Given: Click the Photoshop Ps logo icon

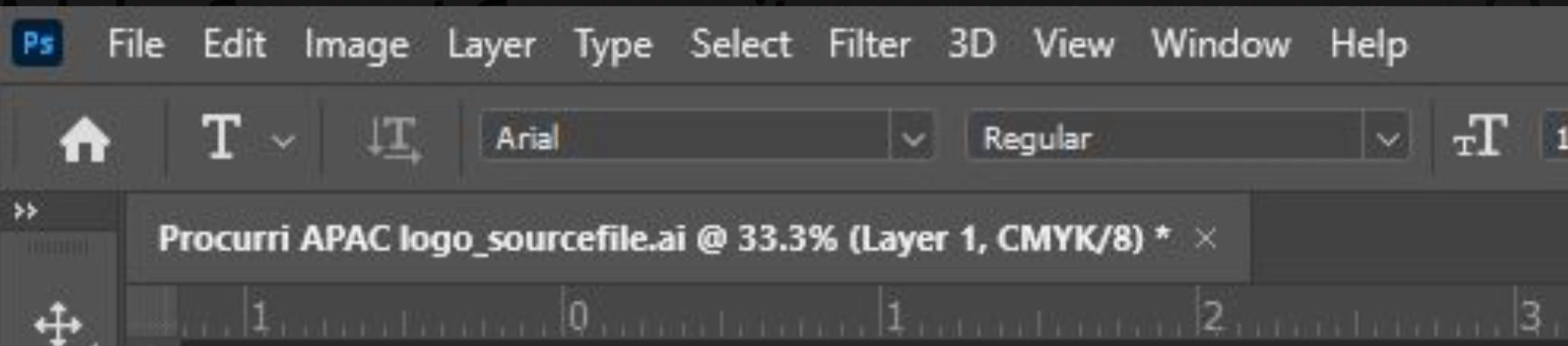Looking at the screenshot, I should coord(37,44).
